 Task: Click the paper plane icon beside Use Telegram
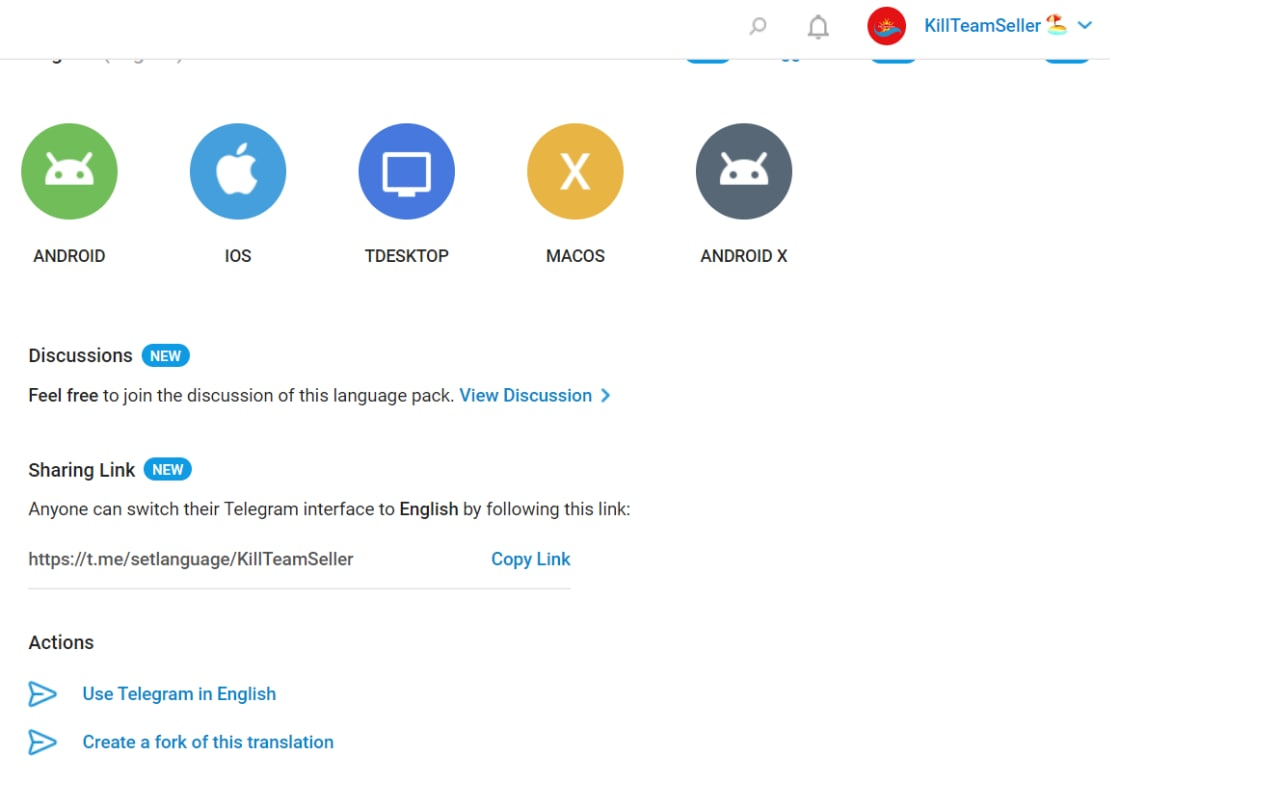pos(42,694)
